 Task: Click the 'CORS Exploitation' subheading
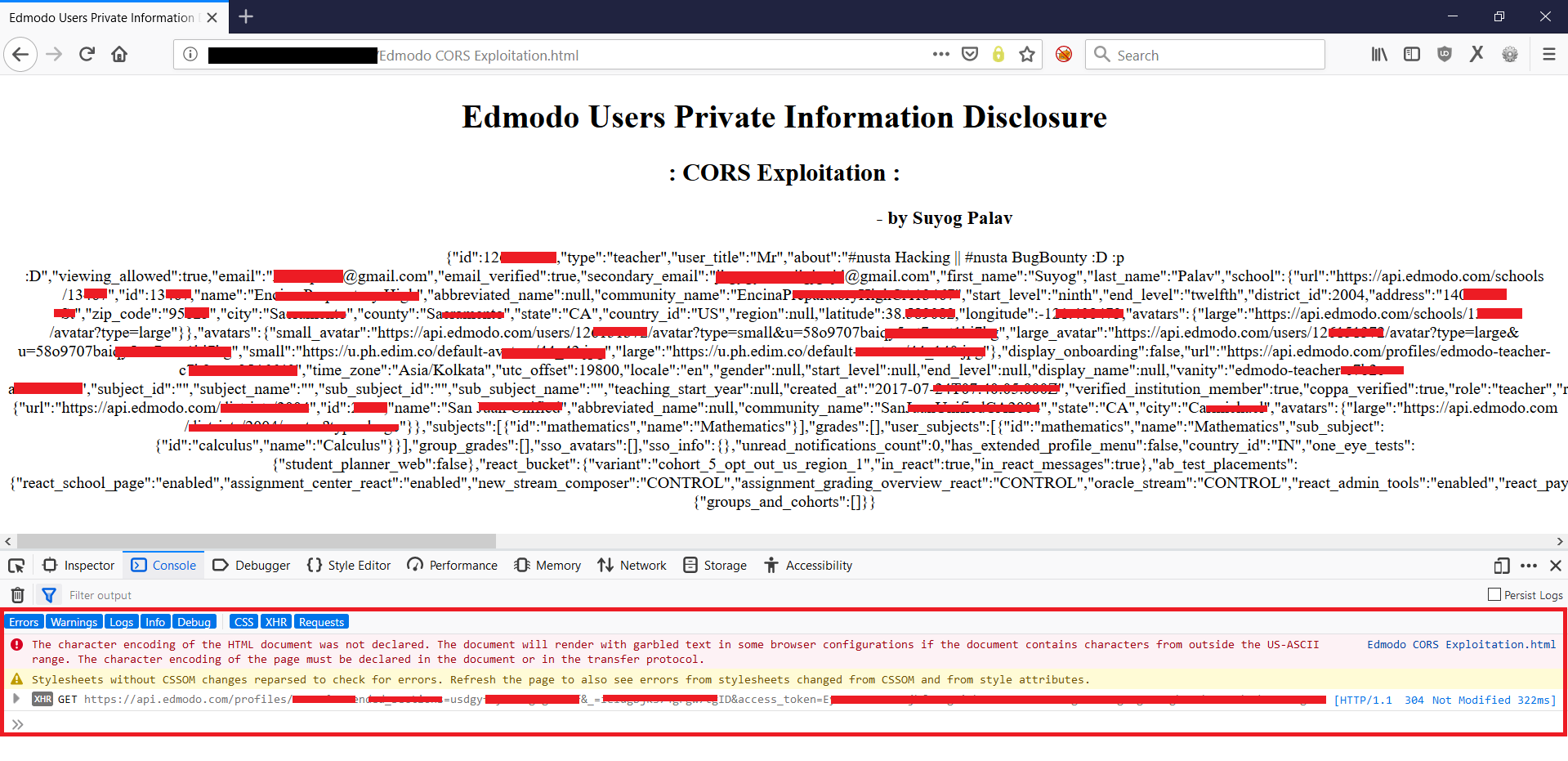(784, 173)
